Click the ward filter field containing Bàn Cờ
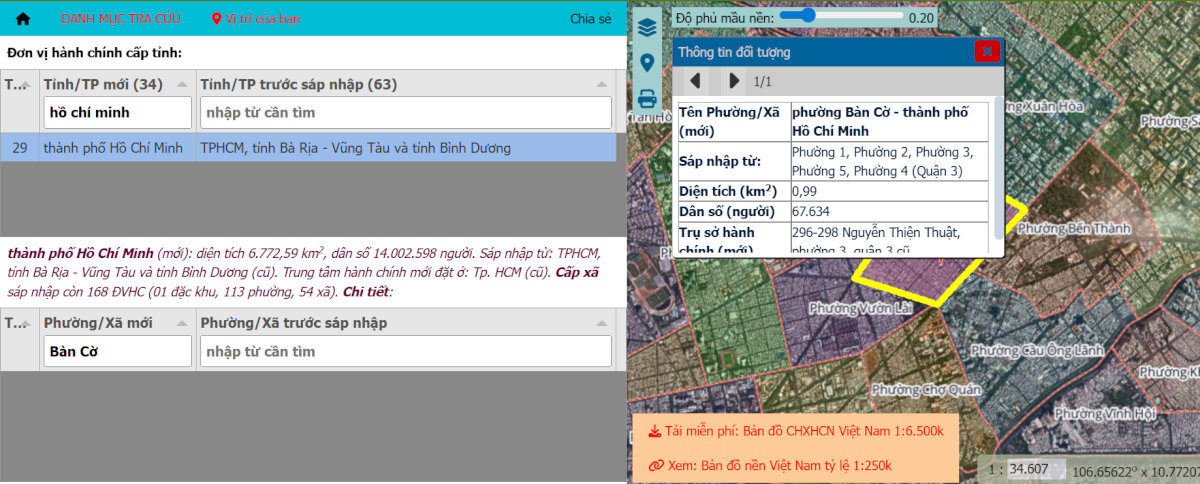 117,351
